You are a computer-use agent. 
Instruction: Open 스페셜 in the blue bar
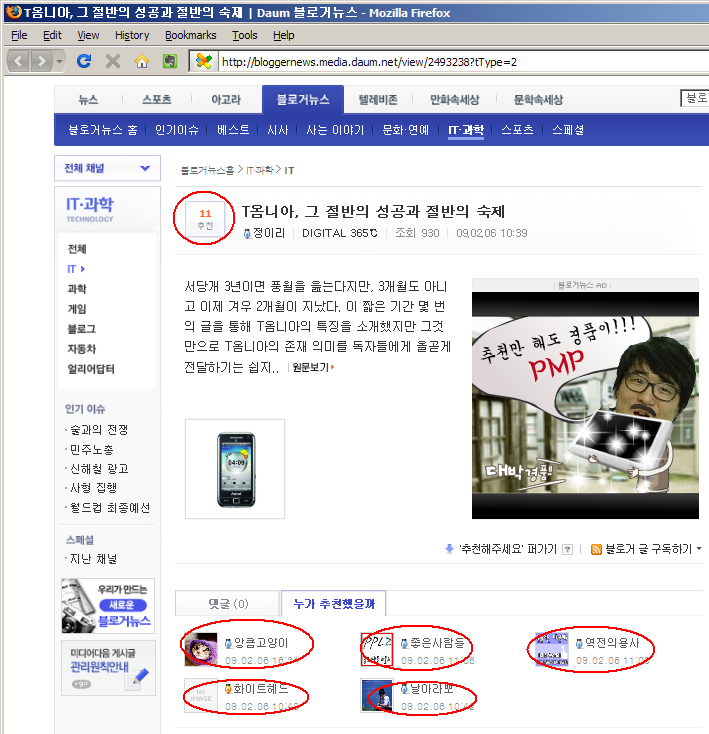[568, 130]
